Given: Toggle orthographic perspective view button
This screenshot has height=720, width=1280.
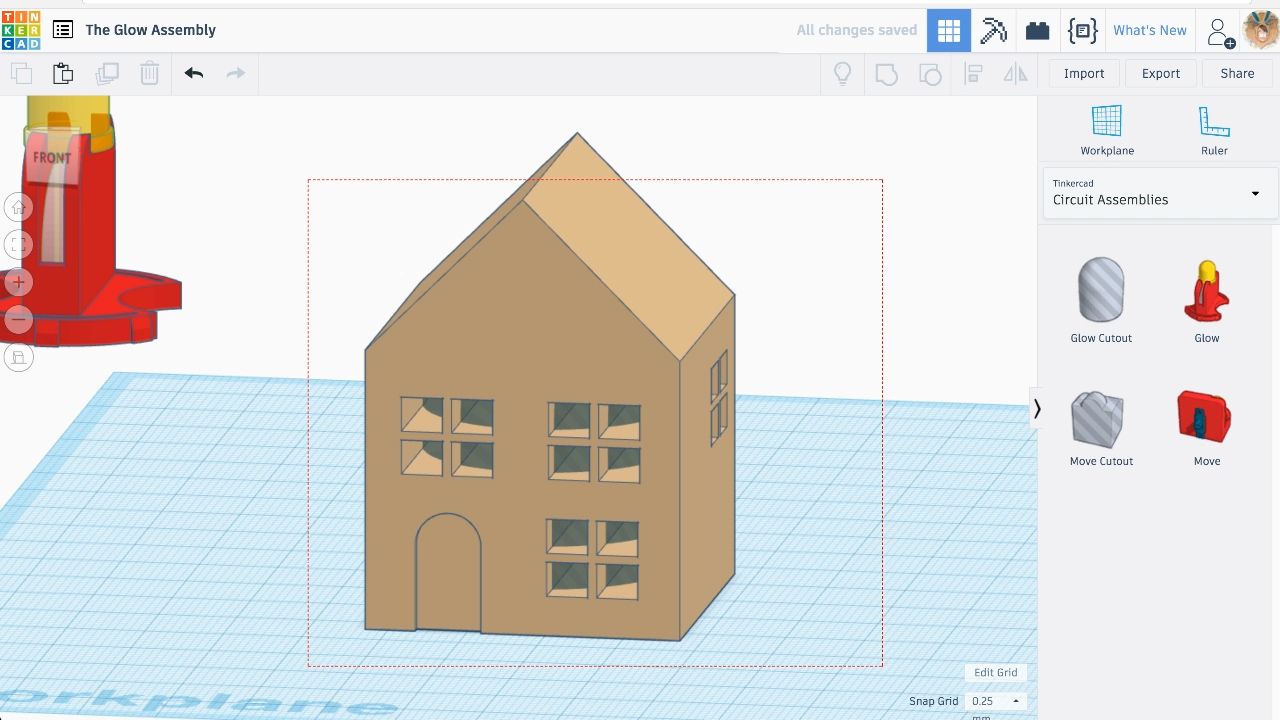Looking at the screenshot, I should coord(18,357).
